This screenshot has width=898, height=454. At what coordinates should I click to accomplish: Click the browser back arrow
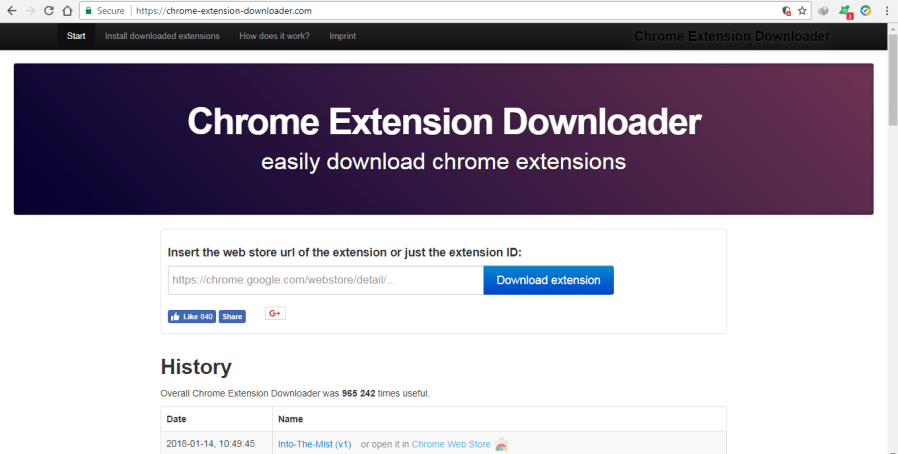click(10, 10)
